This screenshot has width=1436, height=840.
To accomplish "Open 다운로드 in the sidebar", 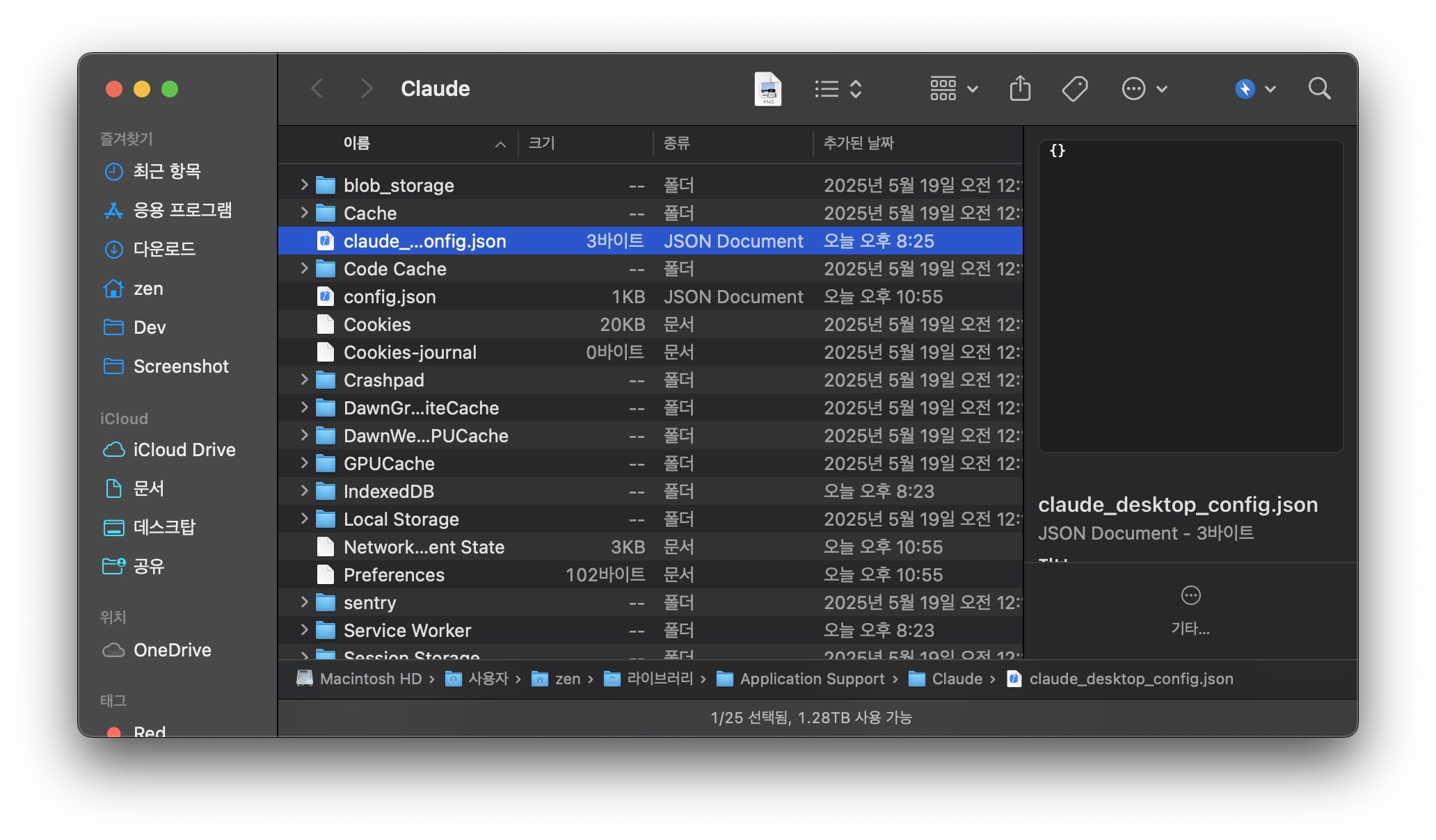I will pos(150,249).
